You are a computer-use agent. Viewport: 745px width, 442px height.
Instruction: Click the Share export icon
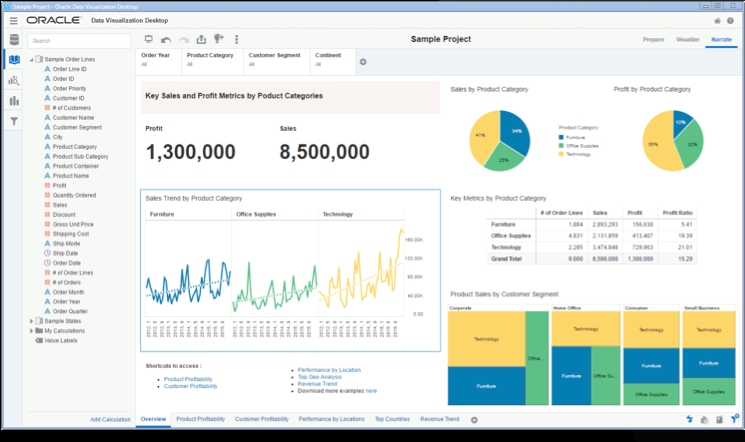click(x=201, y=39)
